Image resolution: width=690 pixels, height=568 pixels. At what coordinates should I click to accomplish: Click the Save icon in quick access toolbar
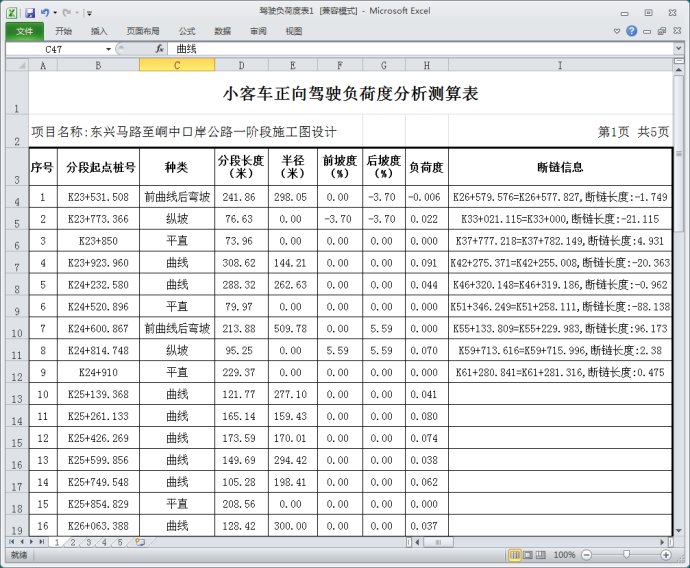click(30, 13)
